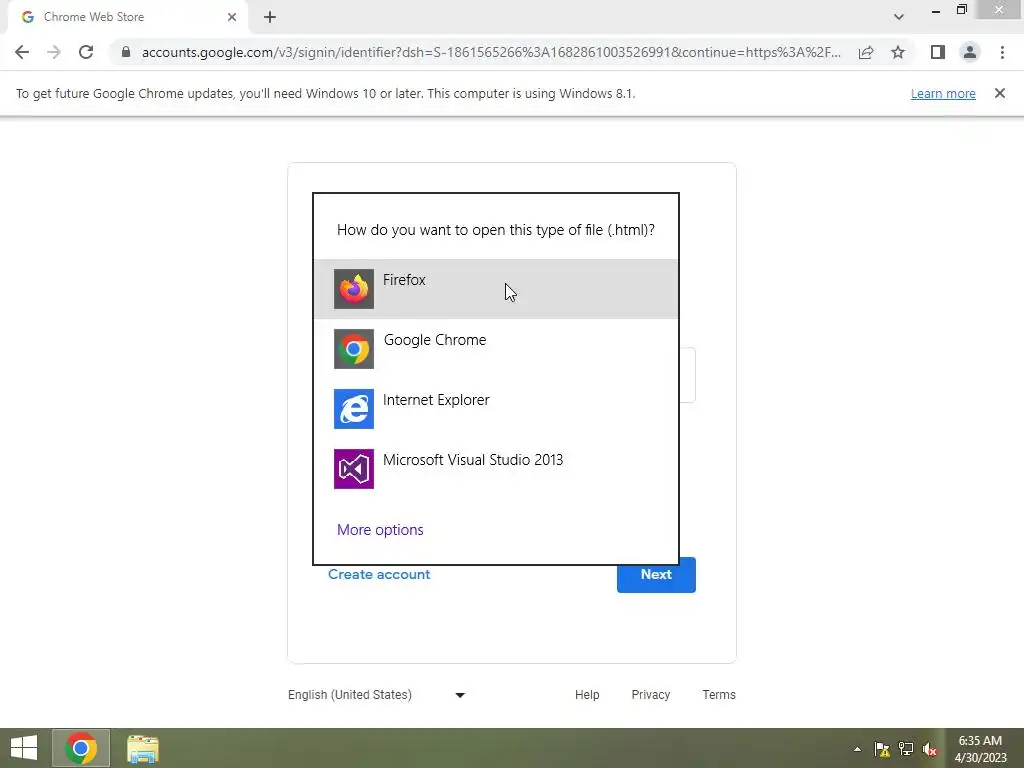Restore down the Chrome window
The width and height of the screenshot is (1024, 768).
pos(961,10)
